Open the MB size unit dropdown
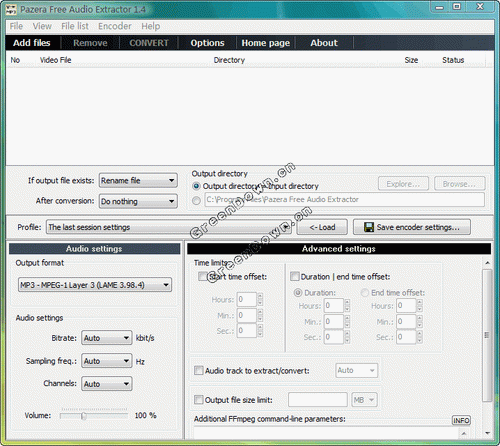Image resolution: width=500 pixels, height=446 pixels. 364,400
